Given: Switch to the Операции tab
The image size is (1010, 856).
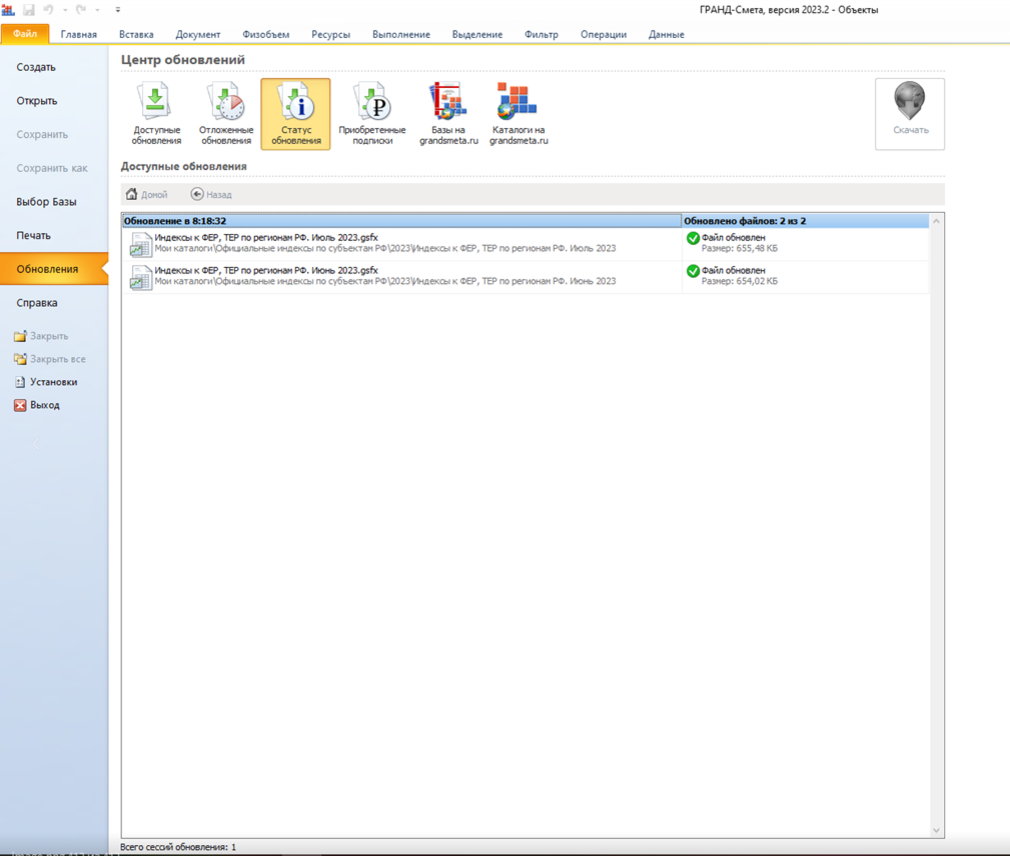Looking at the screenshot, I should (603, 34).
